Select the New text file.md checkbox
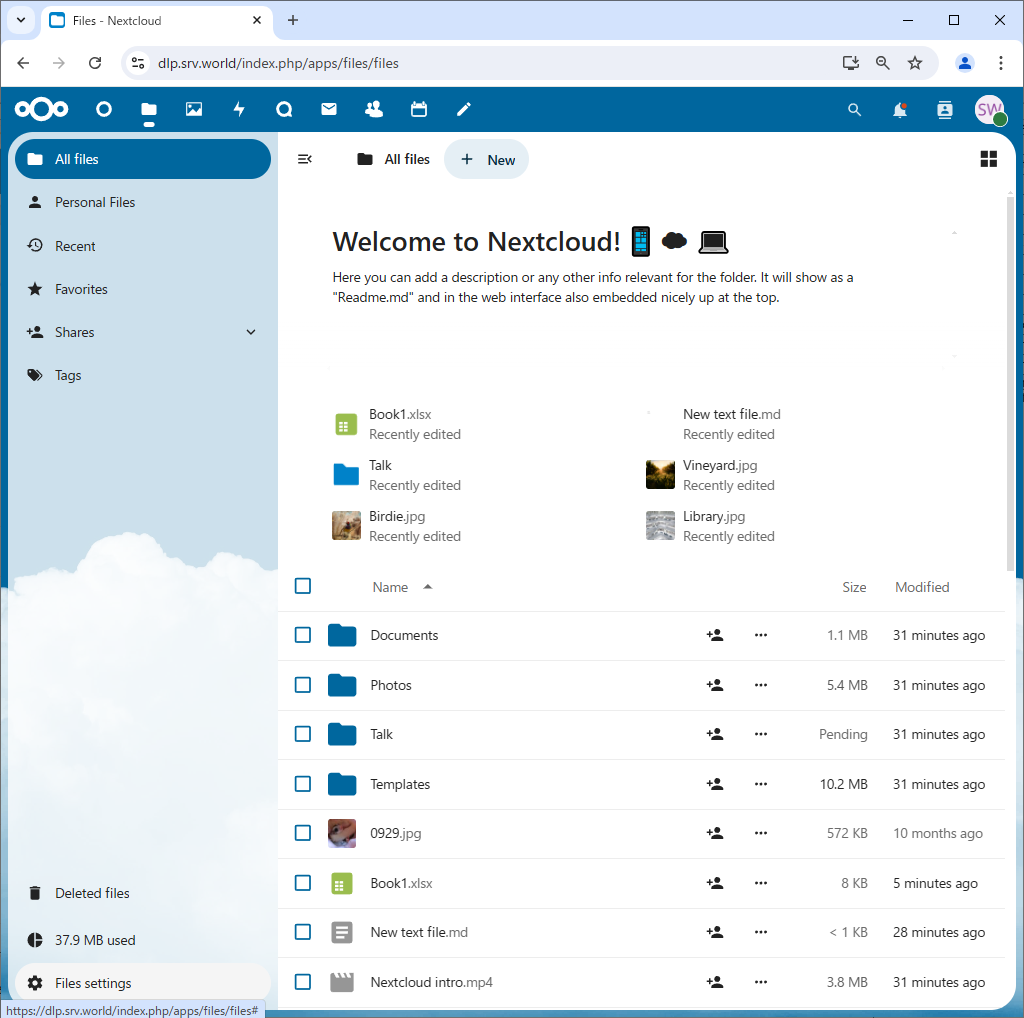The width and height of the screenshot is (1024, 1018). pos(303,932)
